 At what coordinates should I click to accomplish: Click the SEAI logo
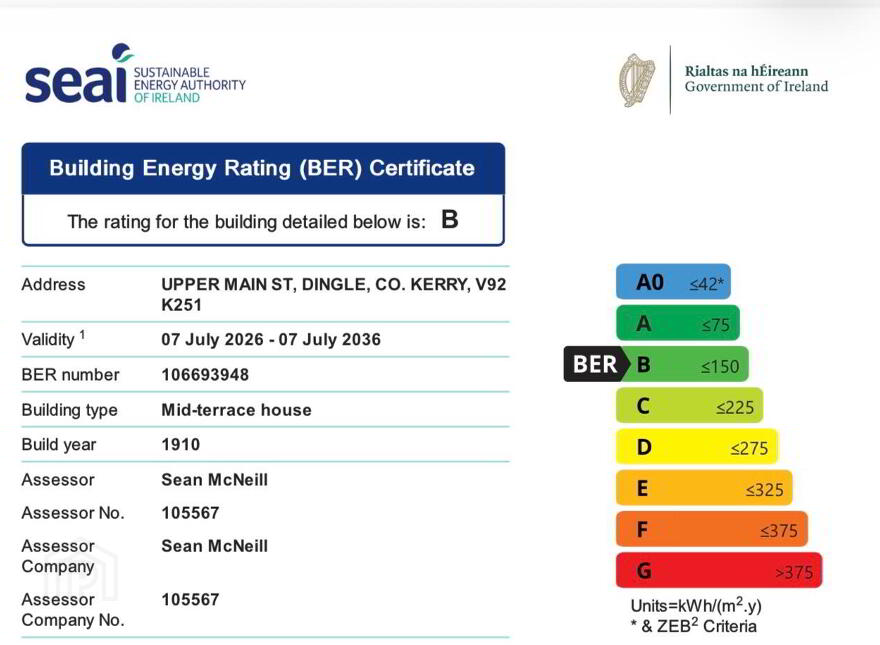(135, 74)
